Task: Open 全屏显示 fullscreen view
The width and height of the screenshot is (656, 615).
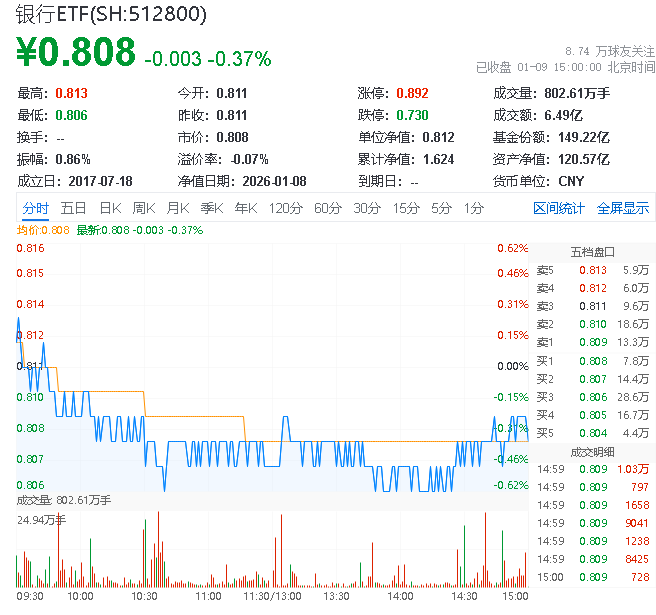Action: 622,208
